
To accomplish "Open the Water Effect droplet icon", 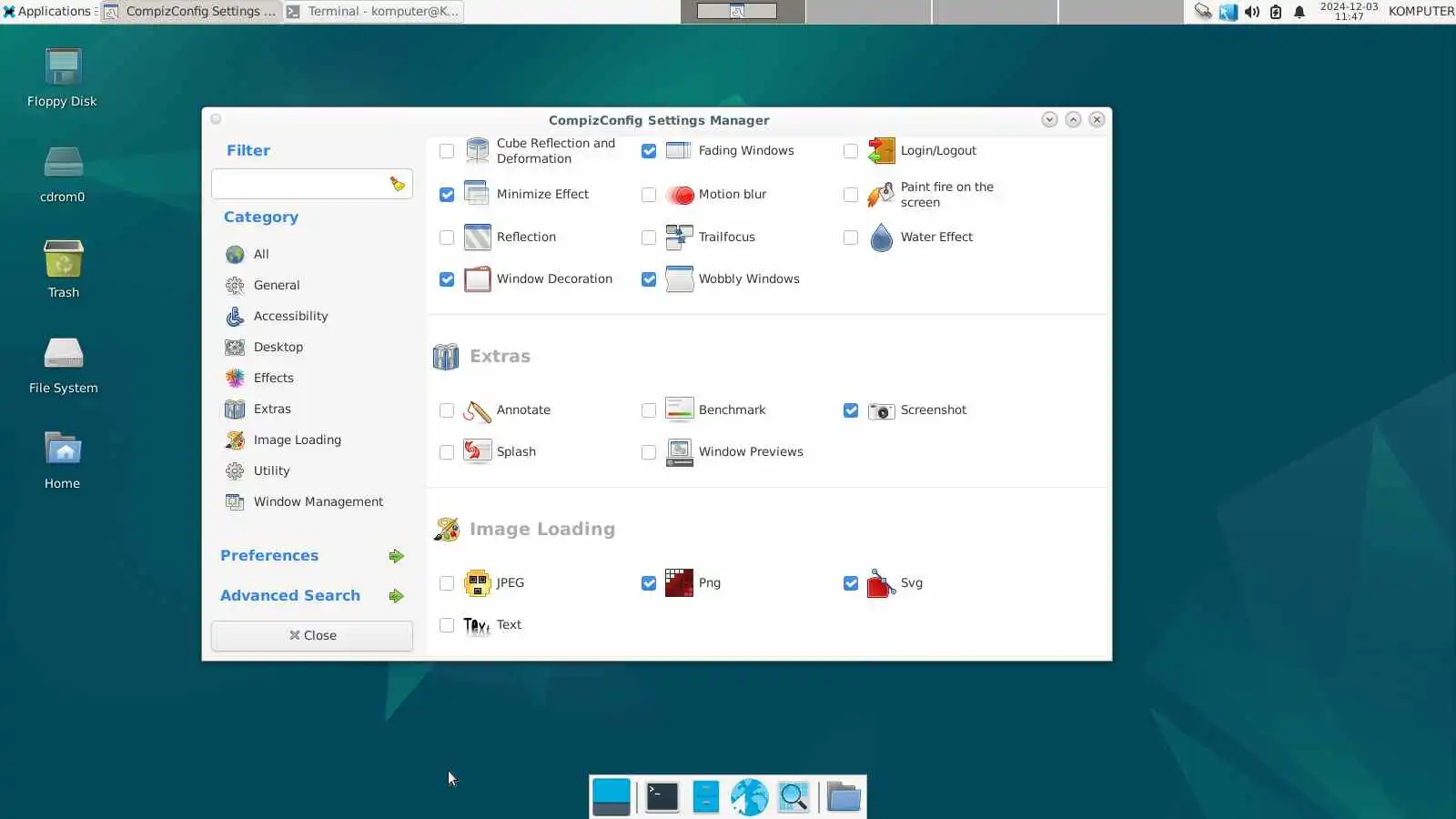I will coord(881,237).
